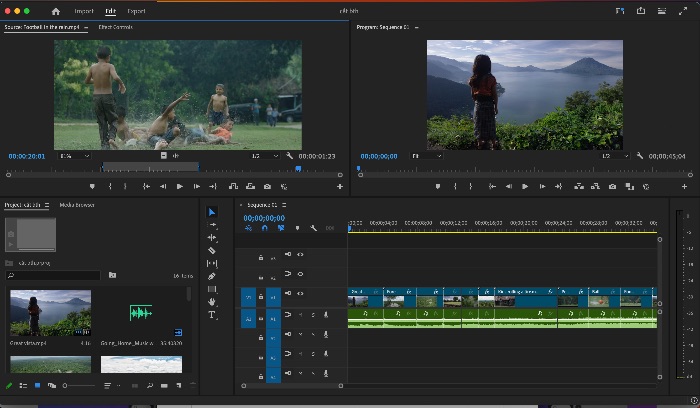
Task: Open Program monitor button editor plus
Action: click(684, 187)
